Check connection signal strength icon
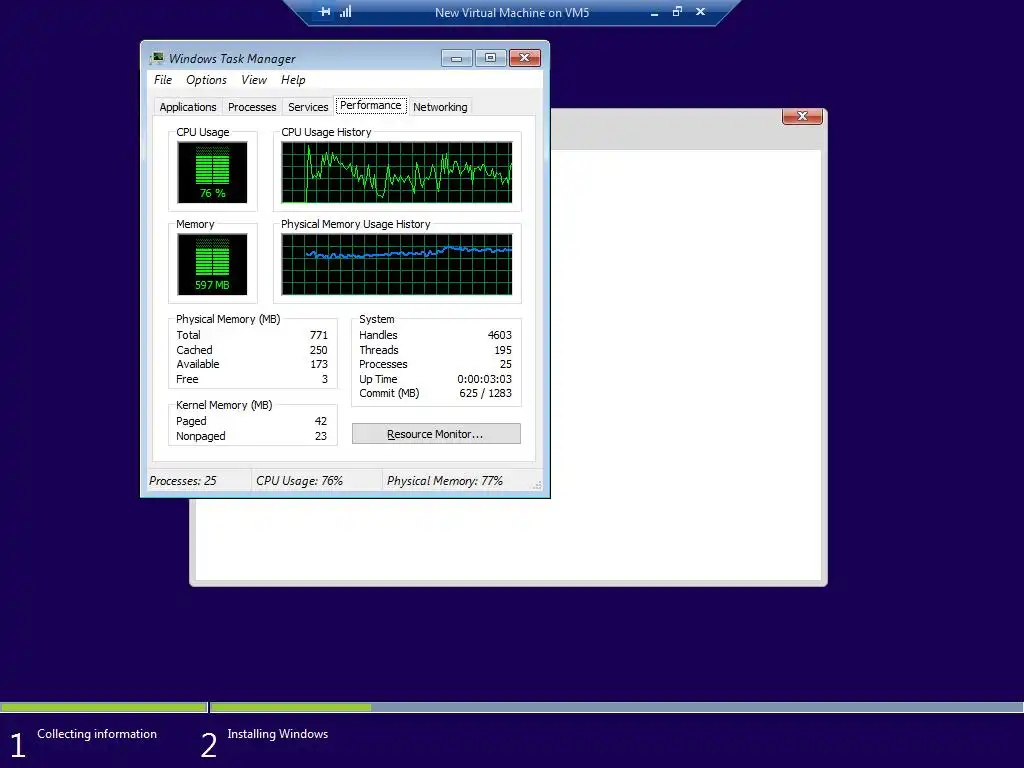This screenshot has height=768, width=1024. coord(345,12)
